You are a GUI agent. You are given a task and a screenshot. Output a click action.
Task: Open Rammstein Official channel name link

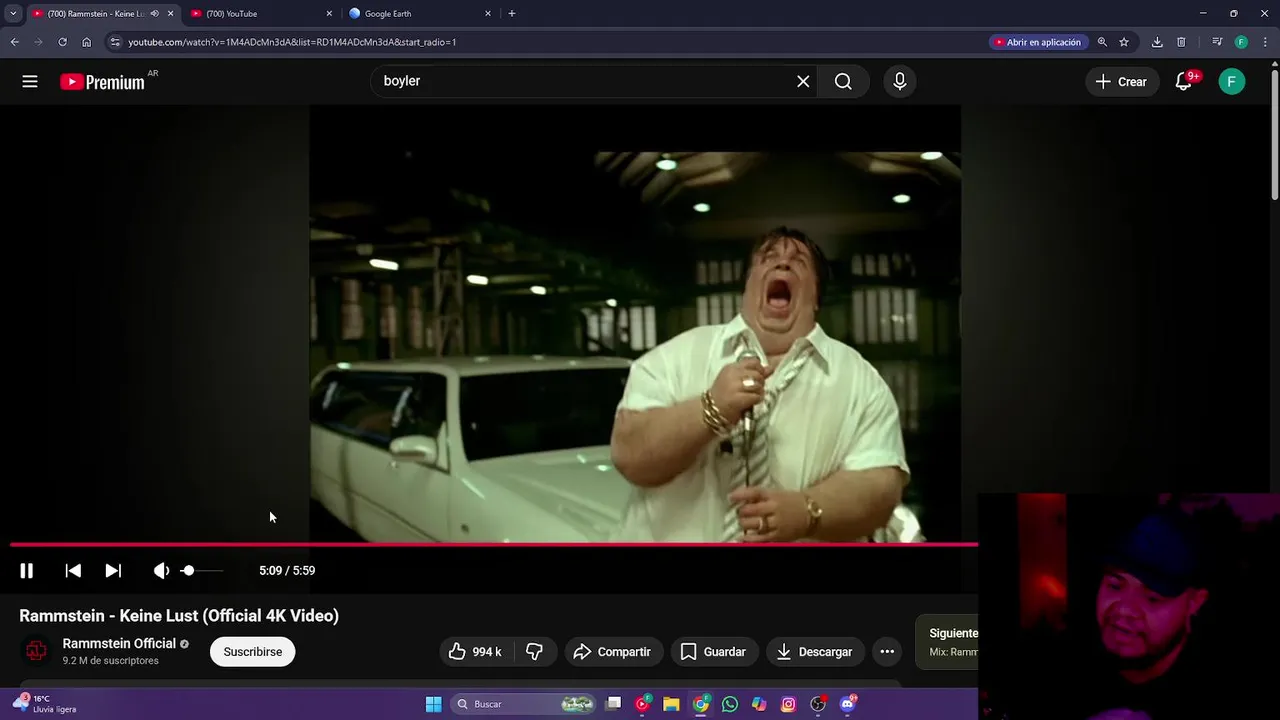[119, 644]
